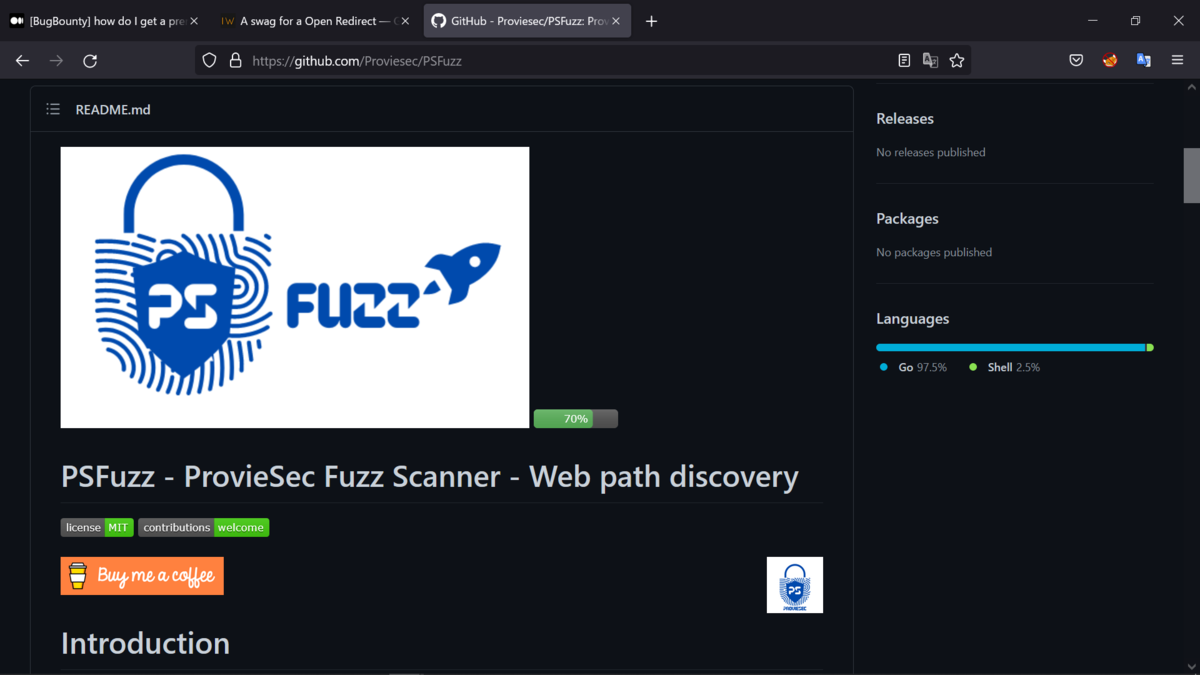The height and width of the screenshot is (675, 1200).
Task: Open the Firefox application menu
Action: [x=1177, y=61]
